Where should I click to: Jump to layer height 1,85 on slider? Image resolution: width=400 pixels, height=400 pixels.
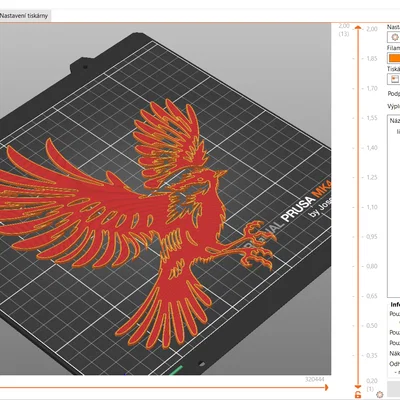click(372, 59)
